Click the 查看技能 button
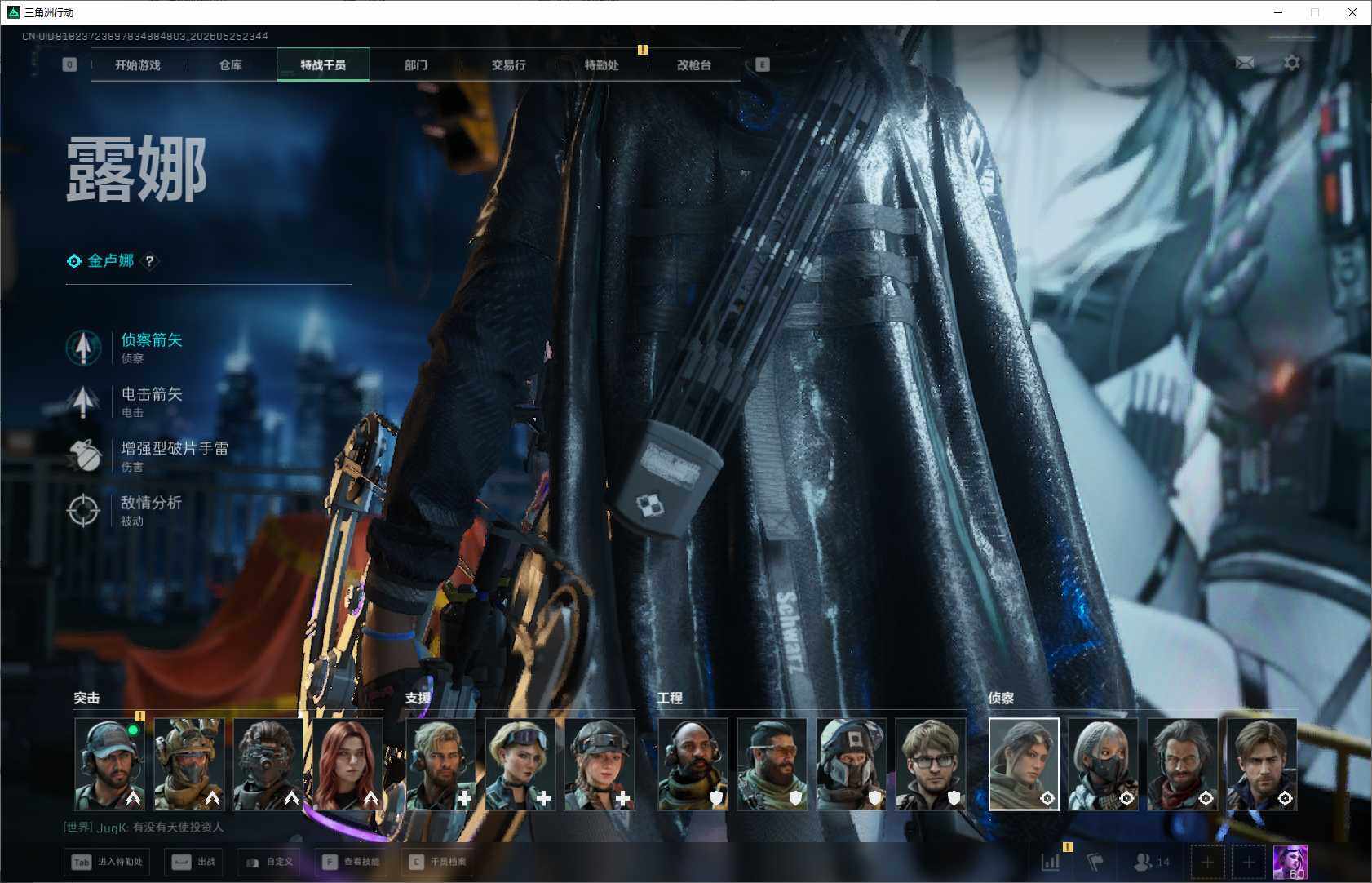1372x883 pixels. [x=351, y=862]
